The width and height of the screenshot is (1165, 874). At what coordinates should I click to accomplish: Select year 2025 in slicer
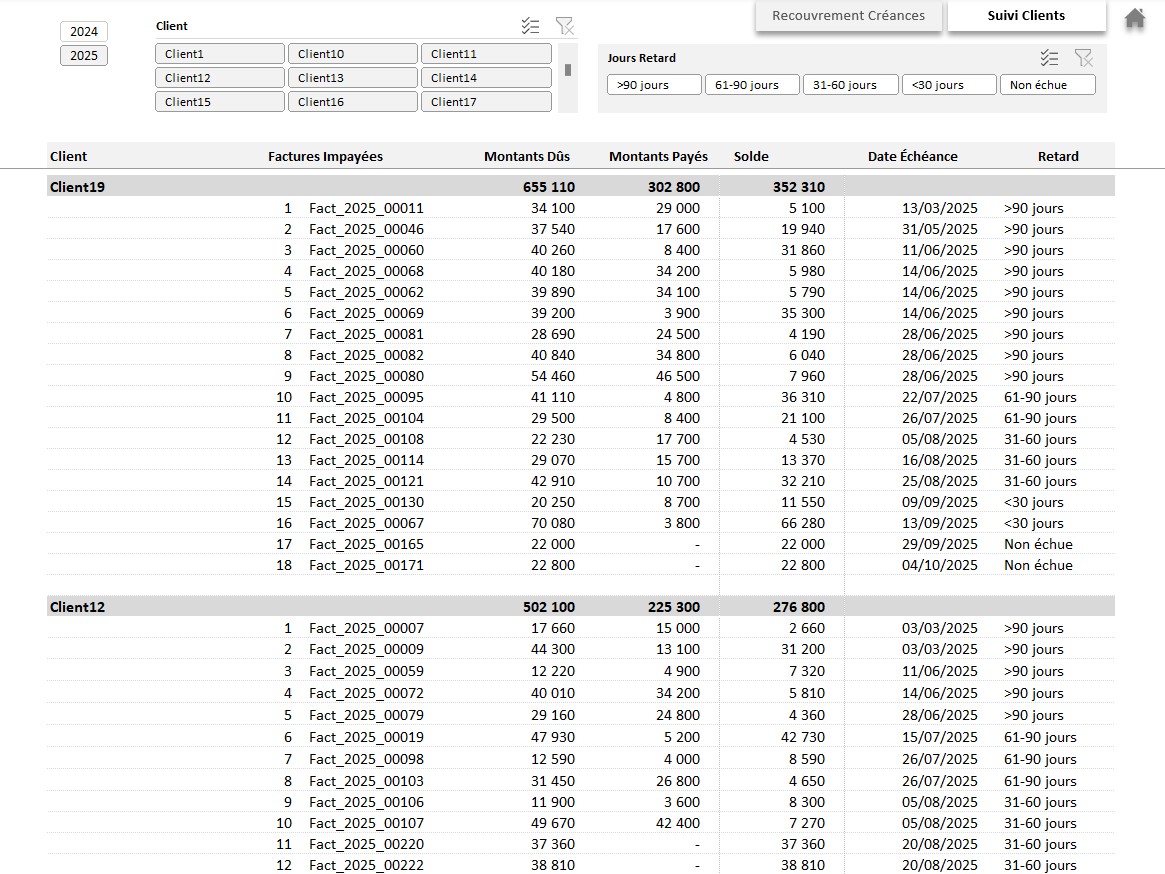(84, 56)
